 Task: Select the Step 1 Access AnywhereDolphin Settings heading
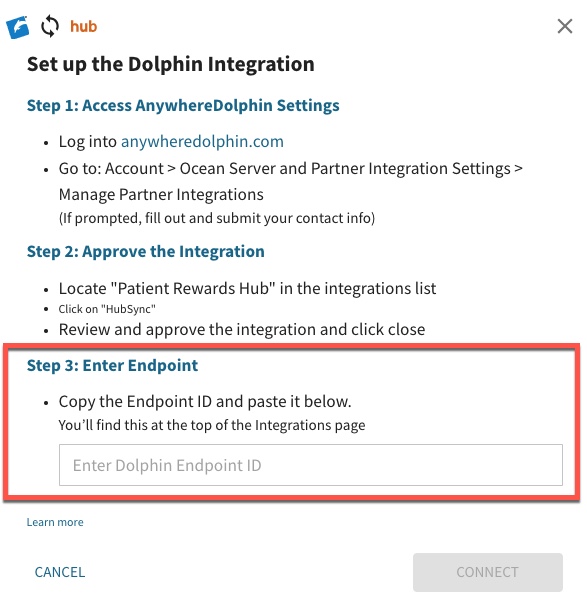click(x=183, y=106)
